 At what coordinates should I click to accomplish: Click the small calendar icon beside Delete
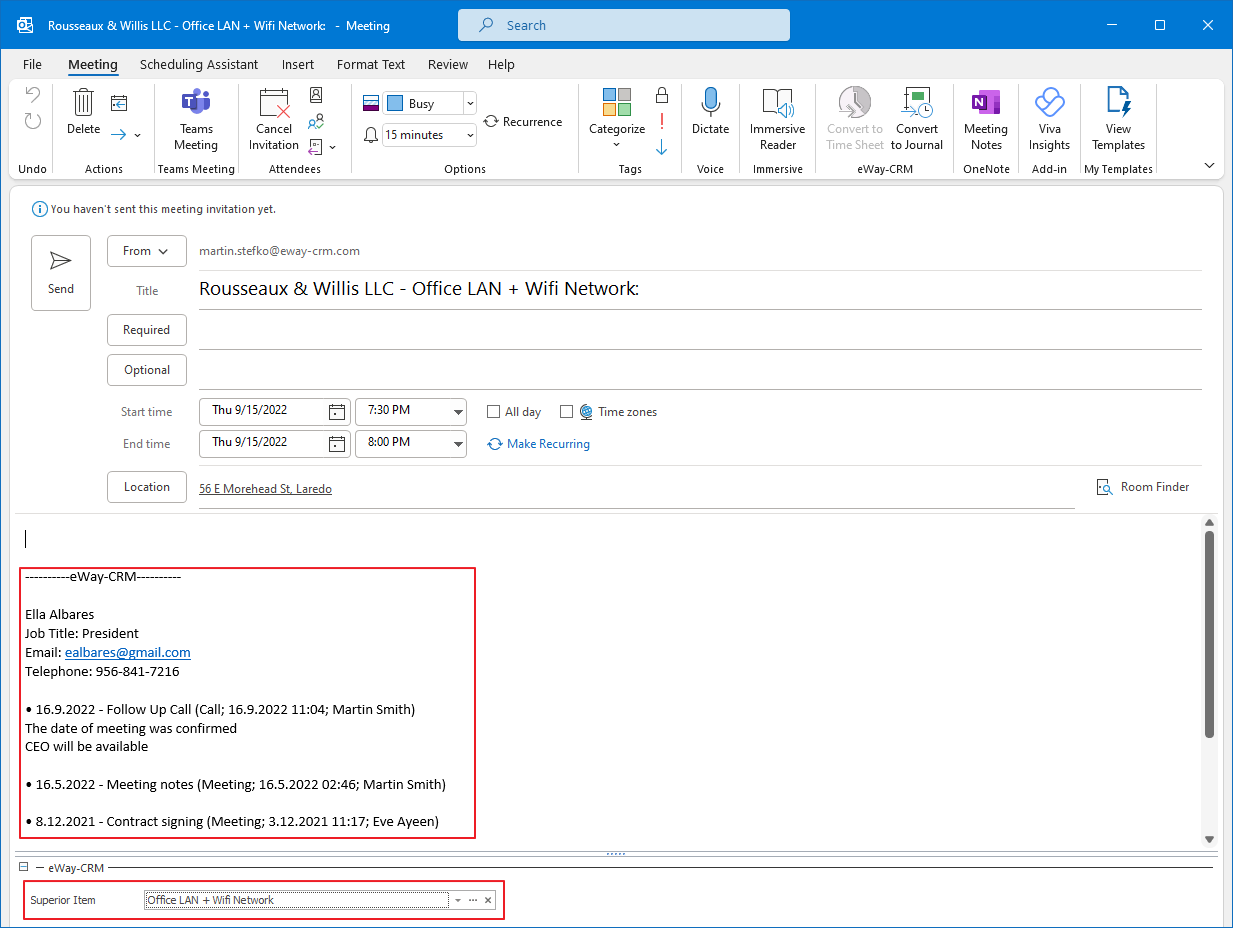(x=119, y=102)
